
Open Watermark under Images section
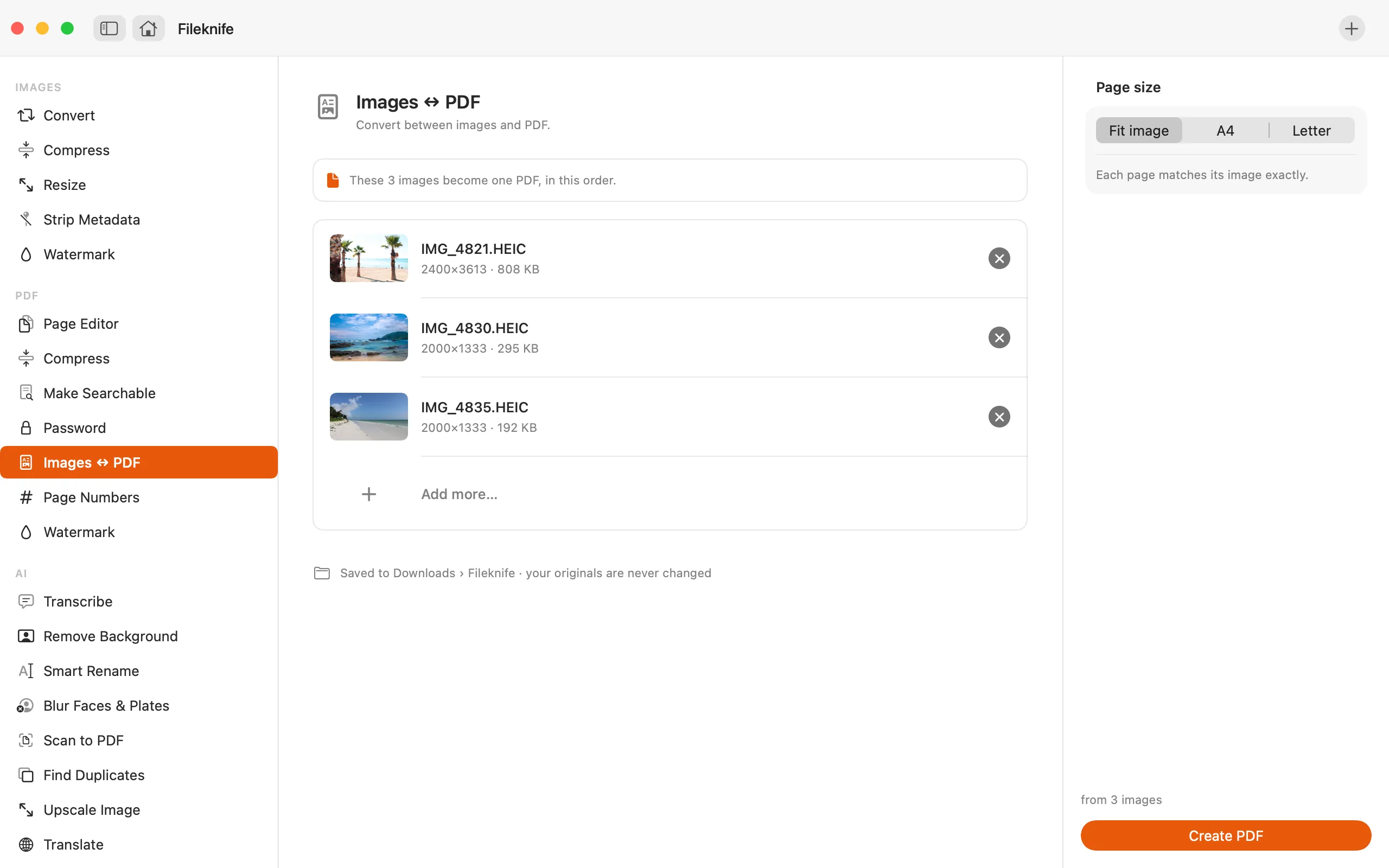point(139,254)
